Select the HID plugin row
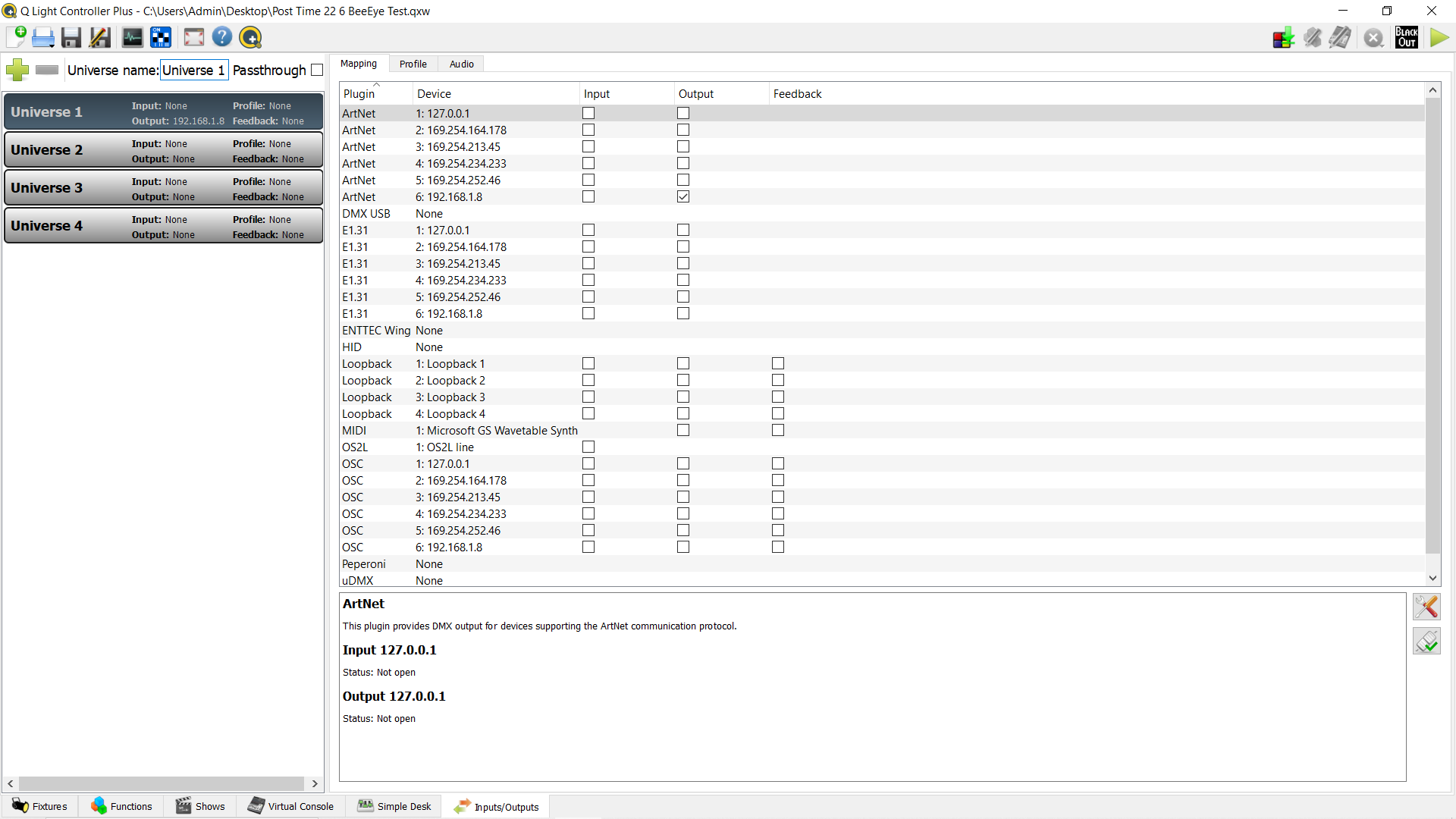 [x=882, y=347]
